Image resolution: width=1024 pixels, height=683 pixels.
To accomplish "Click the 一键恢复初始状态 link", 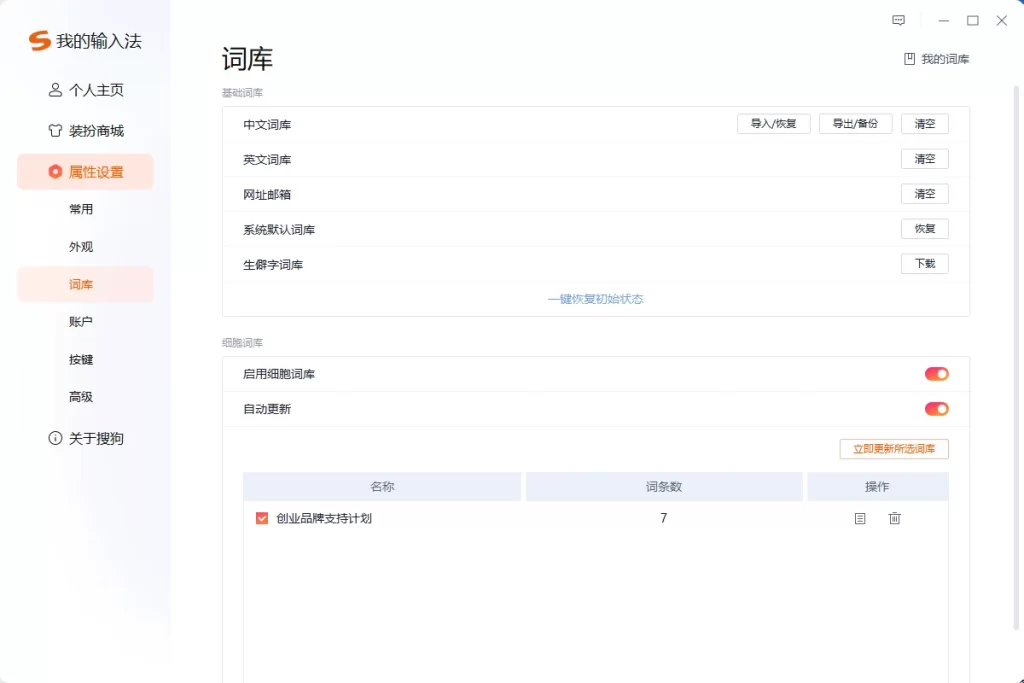I will [596, 298].
